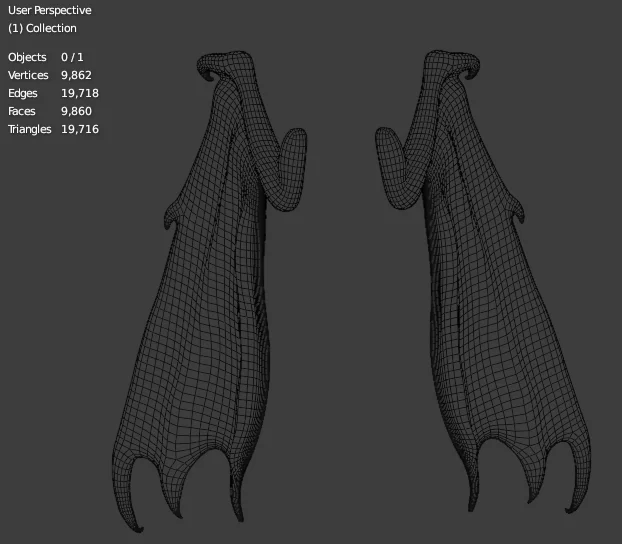Click the vertices value '9,862'
This screenshot has width=622, height=544.
(76, 75)
